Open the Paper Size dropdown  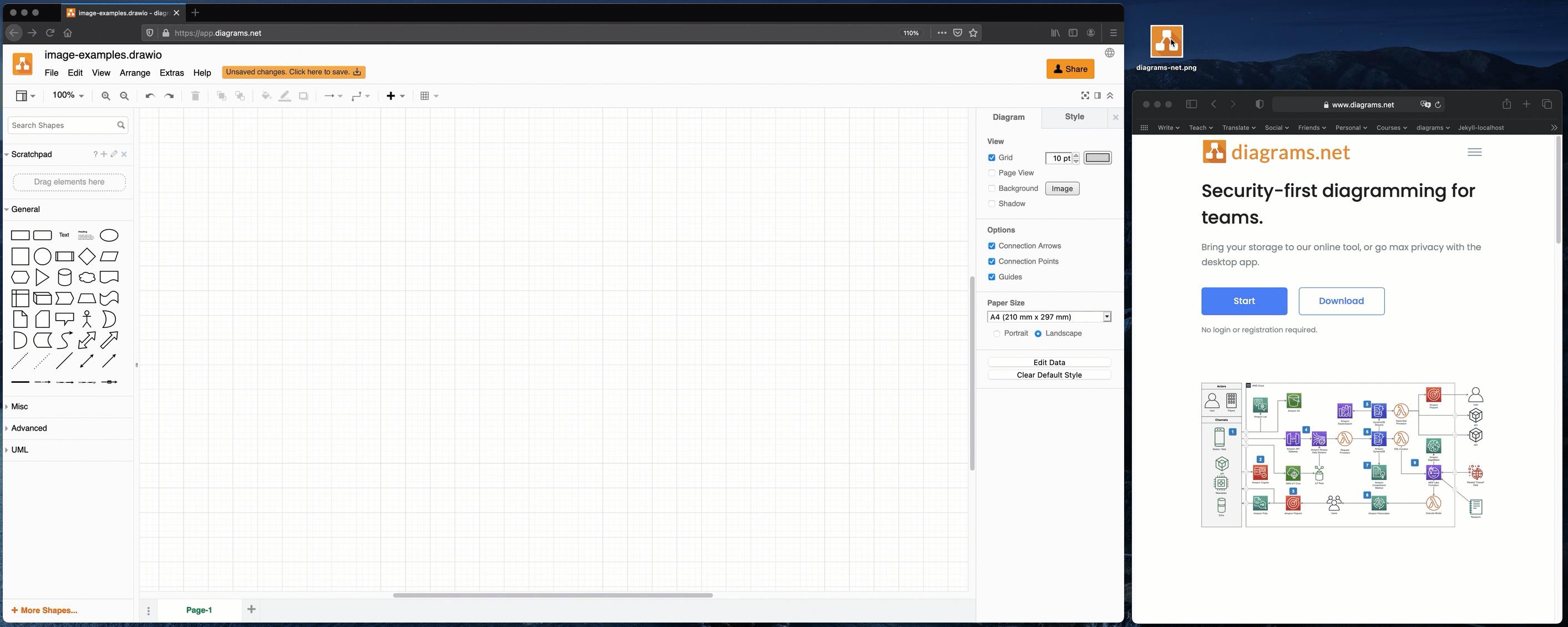coord(1048,317)
